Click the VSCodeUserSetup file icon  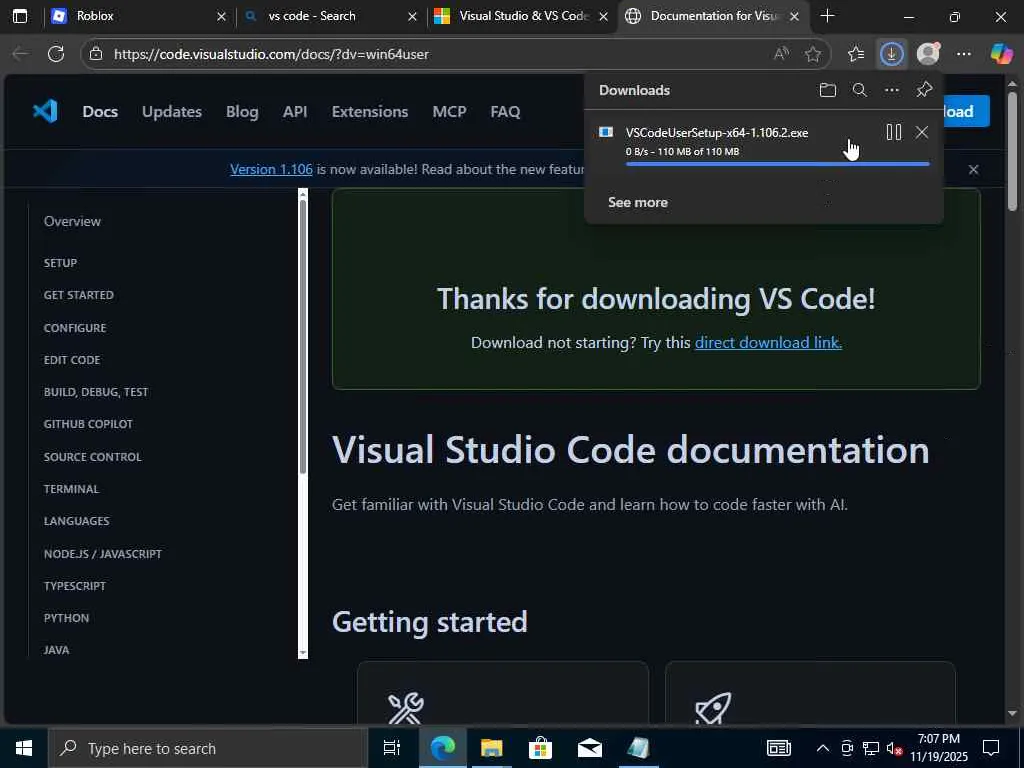click(606, 133)
